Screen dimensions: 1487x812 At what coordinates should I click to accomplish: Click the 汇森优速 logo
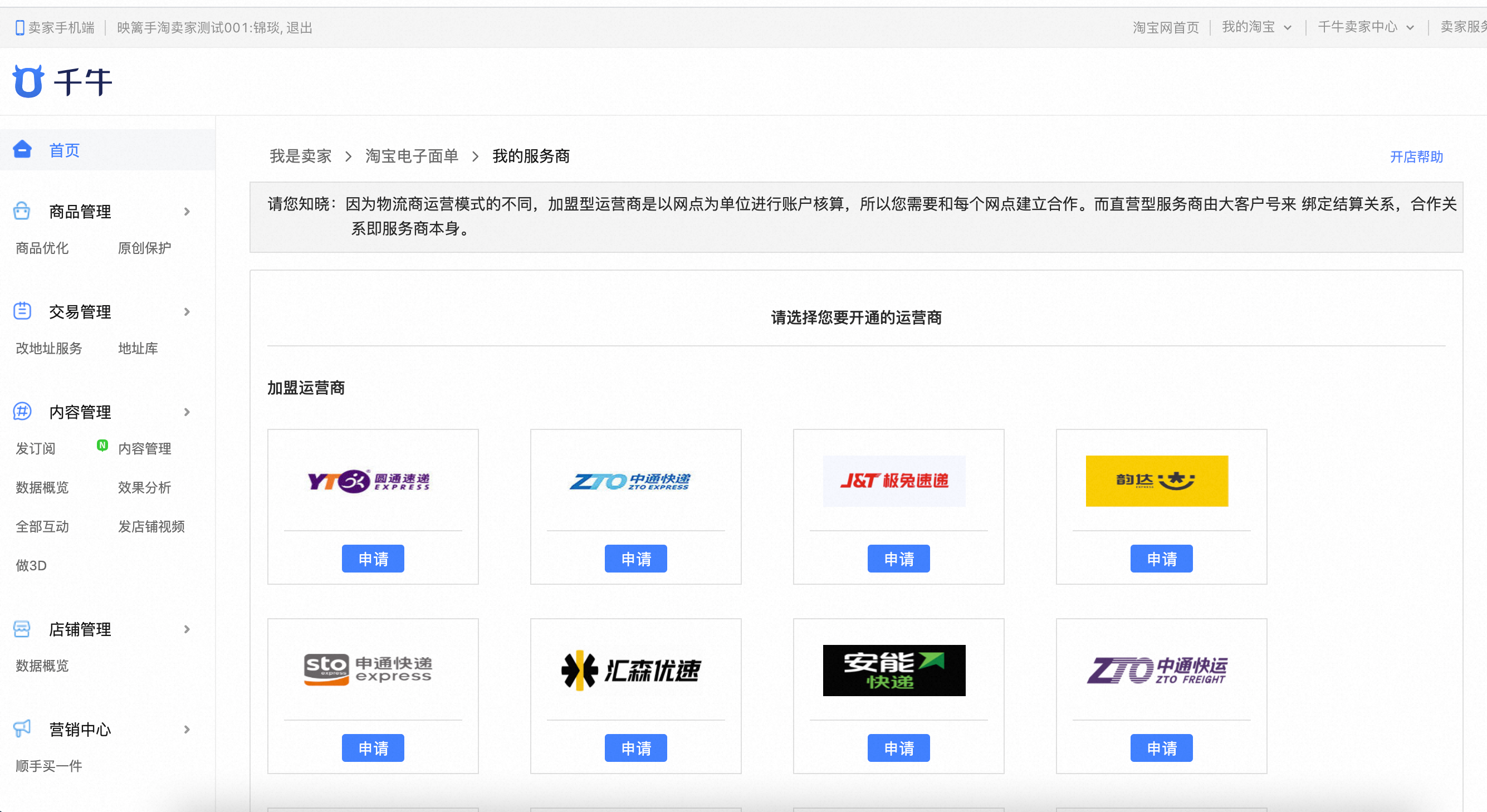tap(631, 670)
